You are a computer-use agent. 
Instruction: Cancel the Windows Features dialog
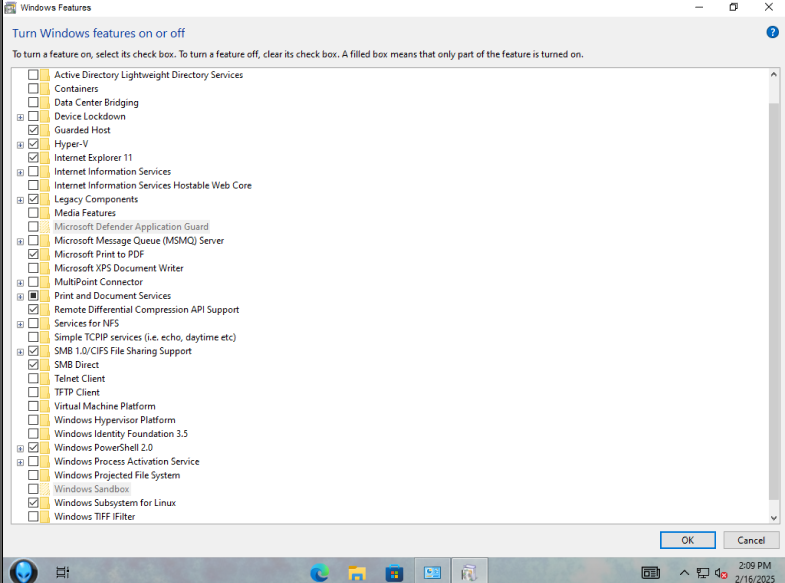pyautogui.click(x=751, y=540)
